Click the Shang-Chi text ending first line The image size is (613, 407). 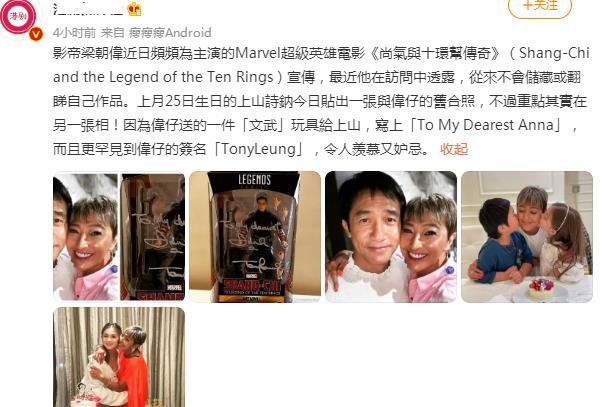pyautogui.click(x=554, y=53)
